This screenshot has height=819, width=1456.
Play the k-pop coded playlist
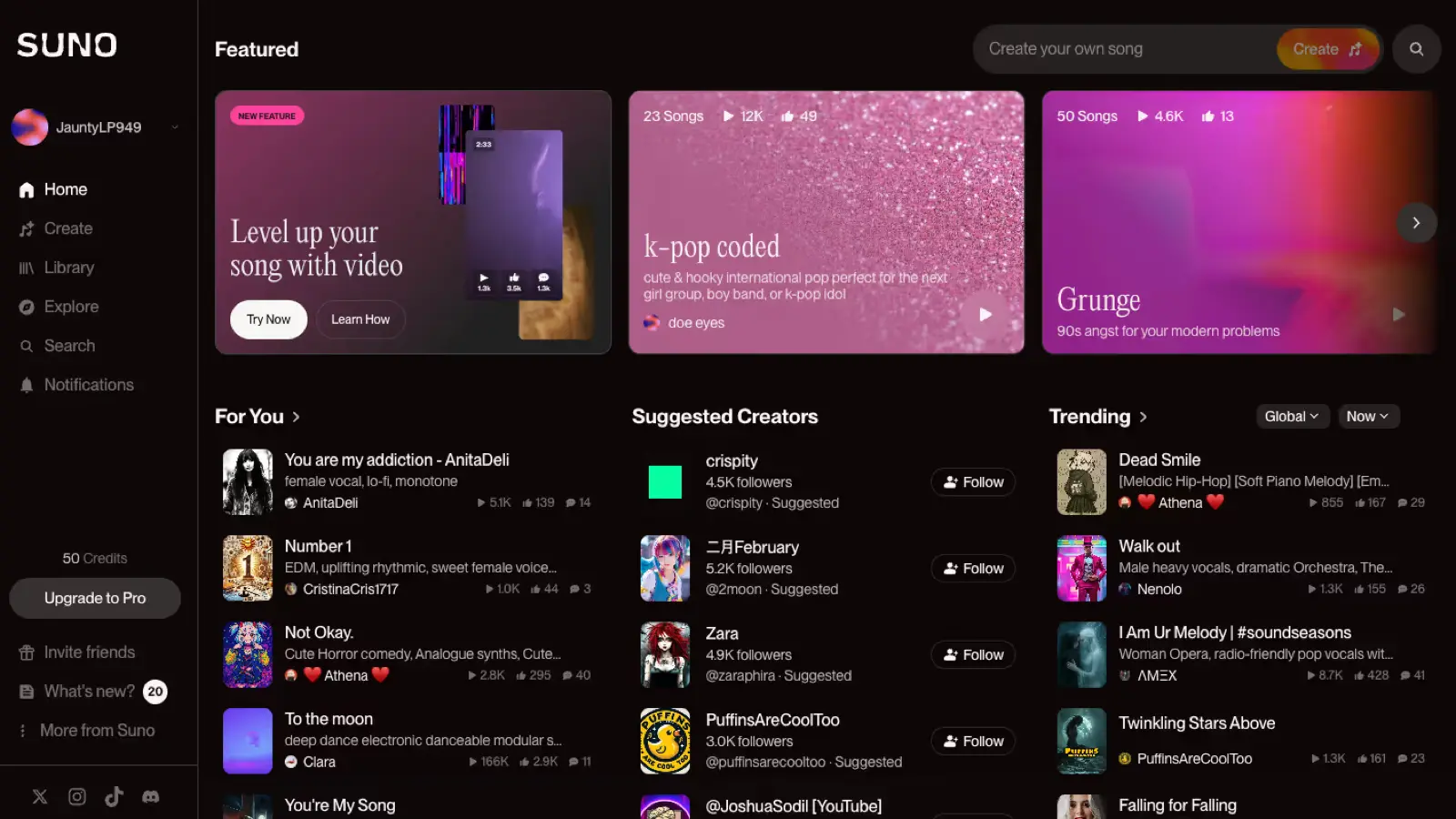986,314
